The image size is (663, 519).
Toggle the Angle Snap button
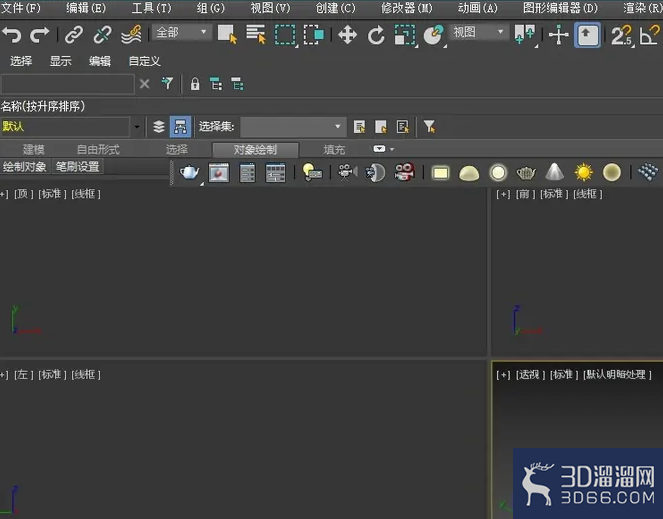650,35
